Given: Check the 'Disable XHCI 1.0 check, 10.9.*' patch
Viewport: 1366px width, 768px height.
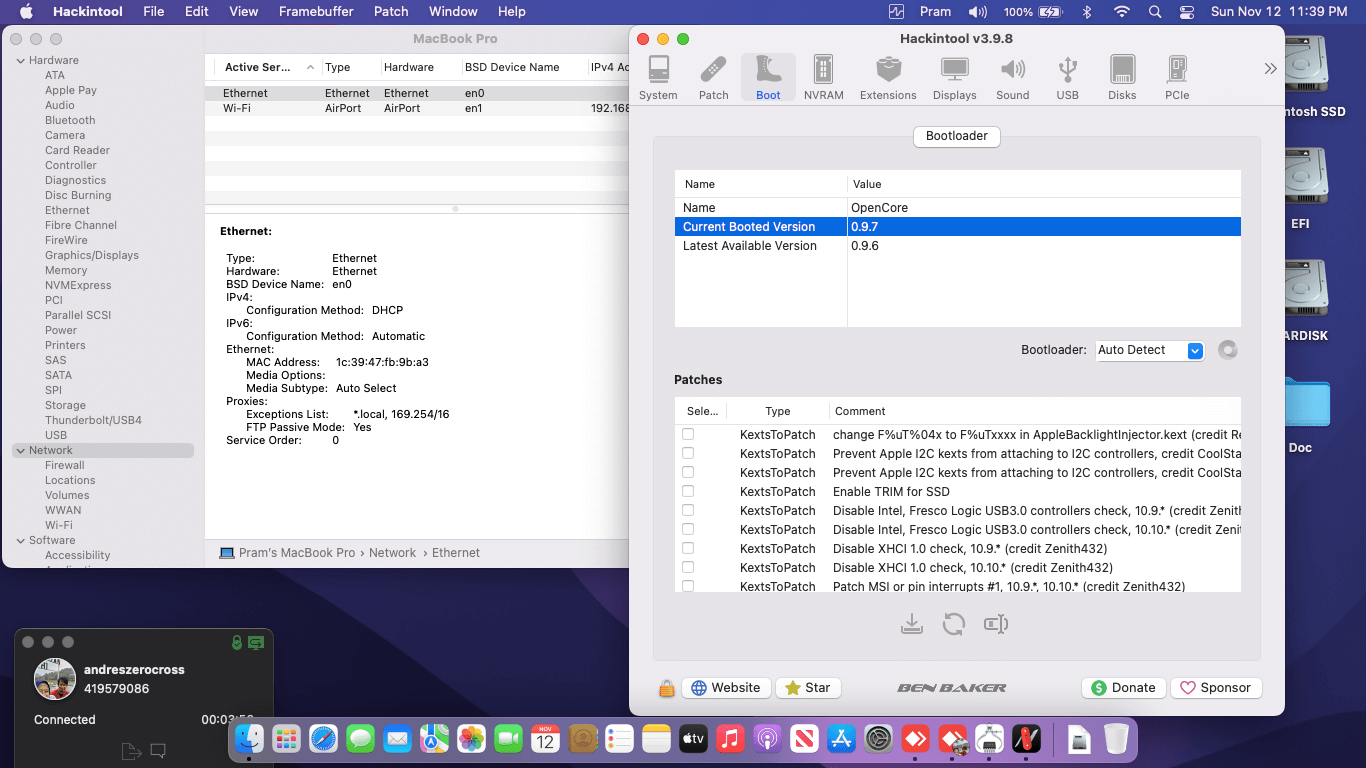Looking at the screenshot, I should click(x=688, y=548).
